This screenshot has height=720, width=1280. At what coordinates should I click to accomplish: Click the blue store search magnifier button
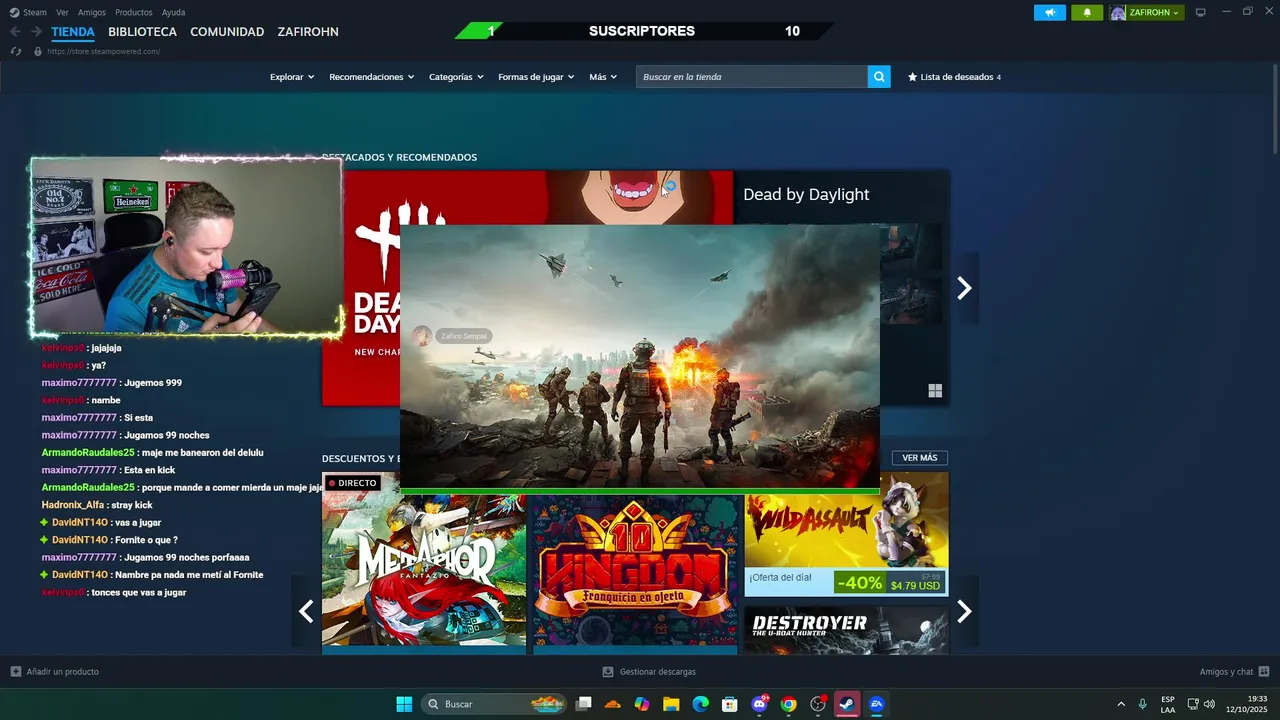pyautogui.click(x=879, y=77)
